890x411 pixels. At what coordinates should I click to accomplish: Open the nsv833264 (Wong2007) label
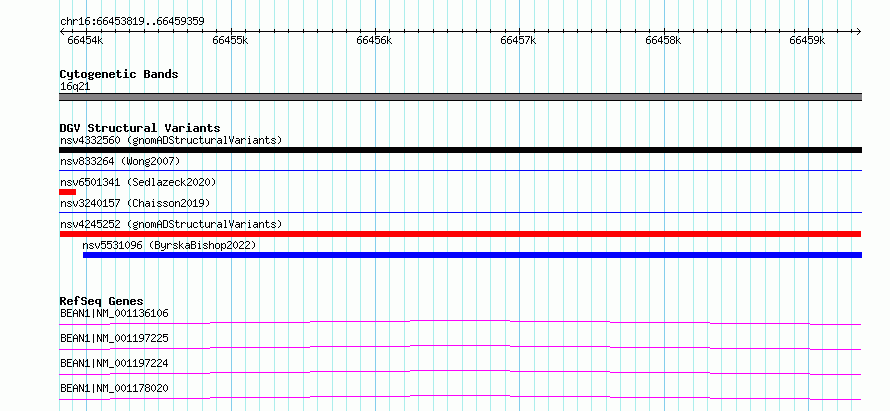120,161
